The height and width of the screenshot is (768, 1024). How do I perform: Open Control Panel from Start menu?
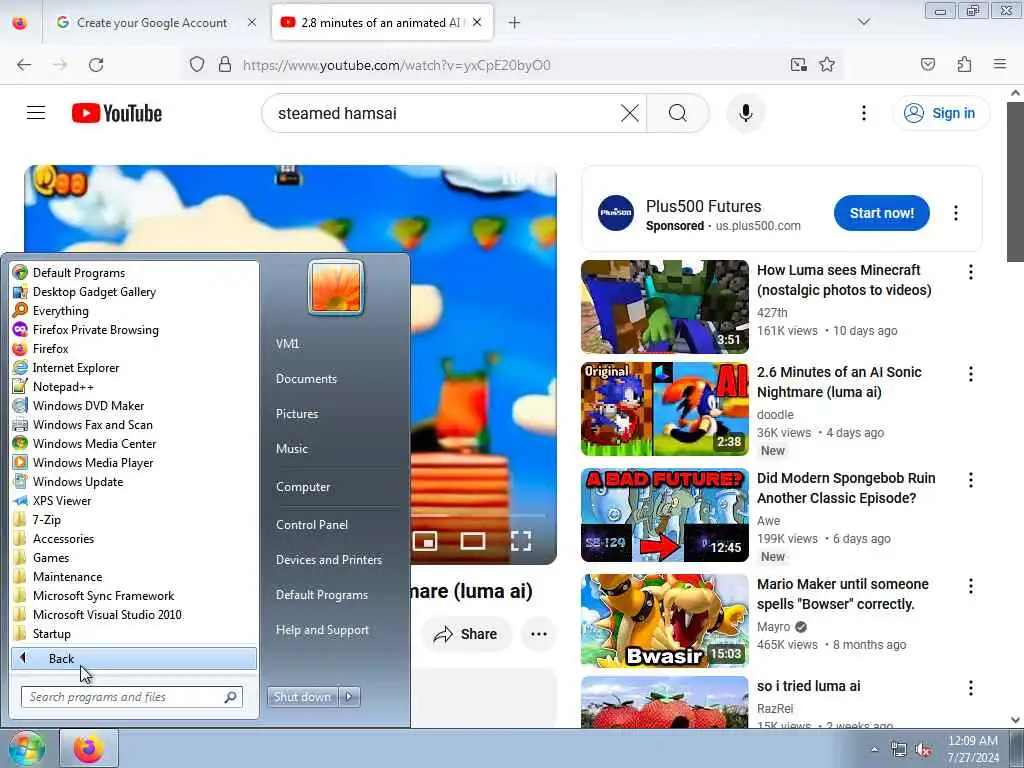tap(312, 524)
